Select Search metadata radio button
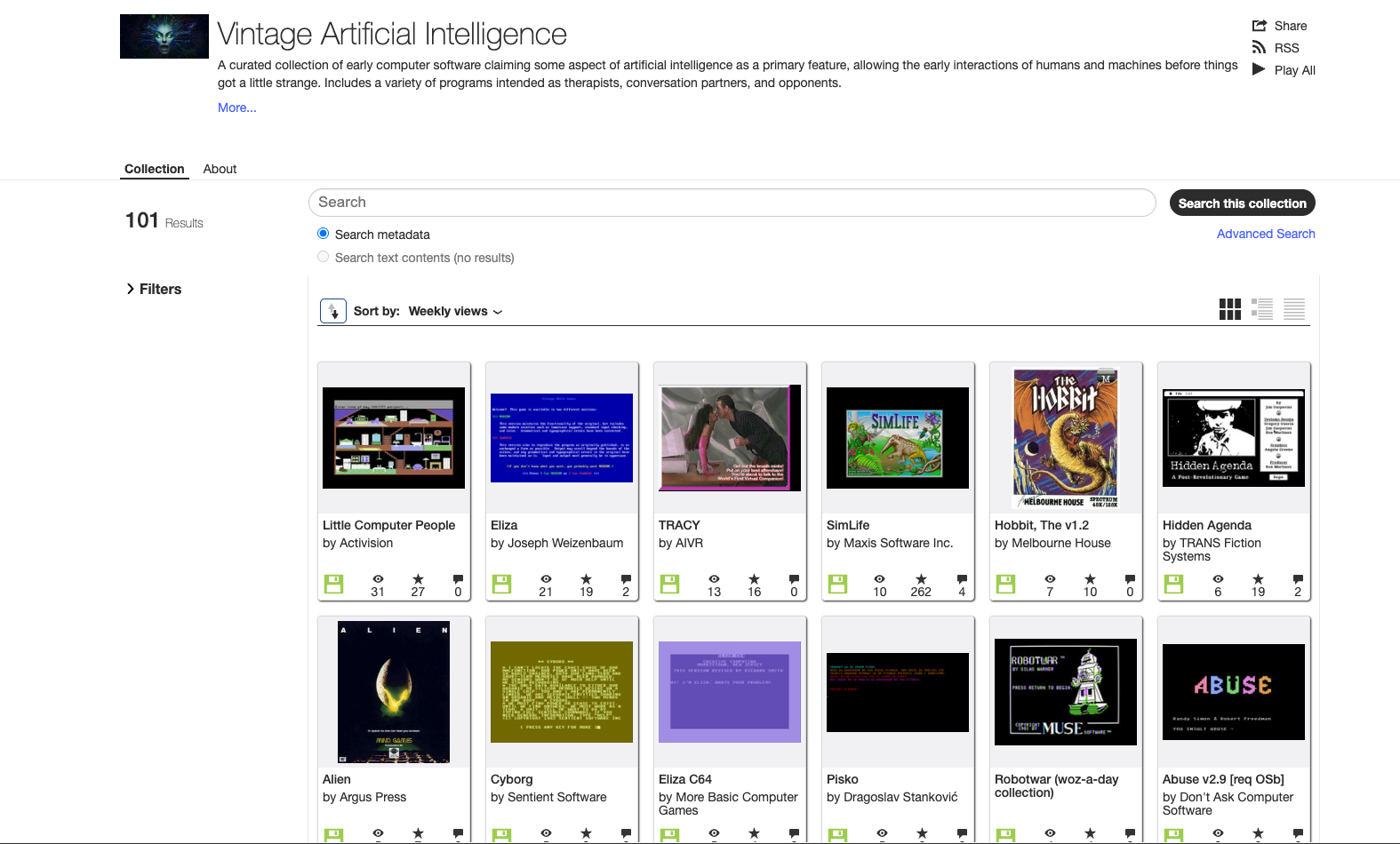 (x=324, y=234)
